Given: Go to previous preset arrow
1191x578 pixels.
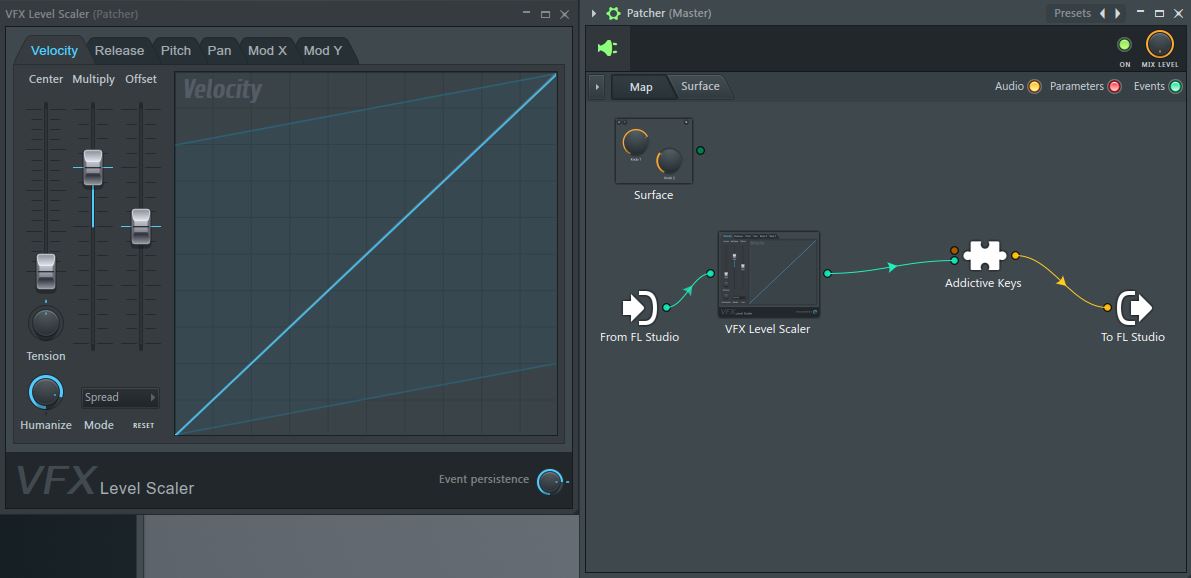Looking at the screenshot, I should [1103, 14].
